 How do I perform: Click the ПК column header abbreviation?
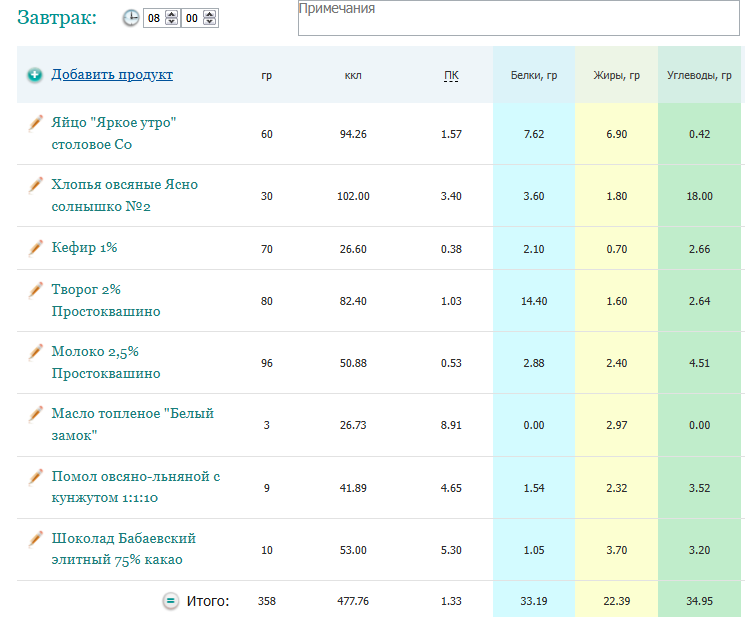451,76
